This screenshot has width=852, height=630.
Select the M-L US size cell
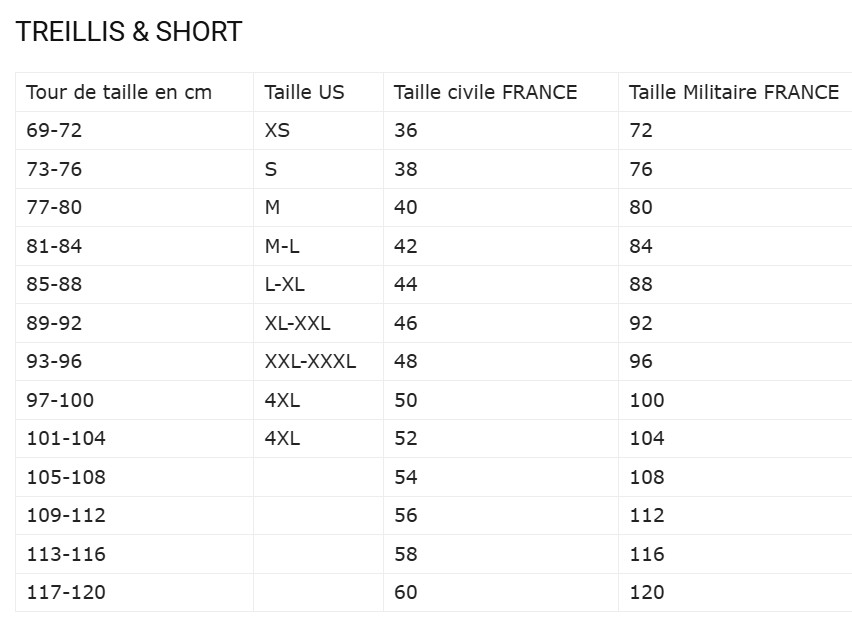pyautogui.click(x=284, y=246)
